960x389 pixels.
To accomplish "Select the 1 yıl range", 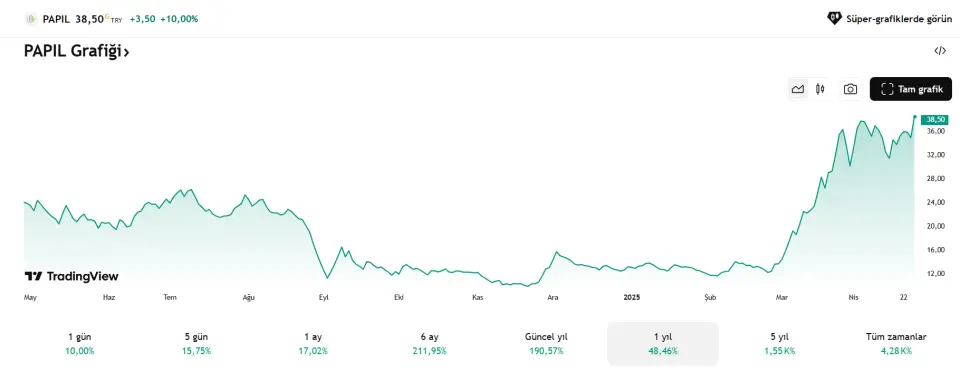I will coord(663,344).
